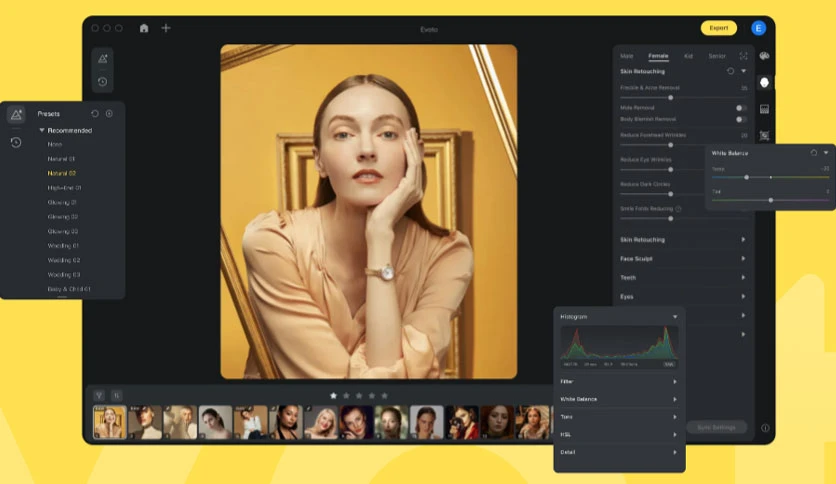Screen dimensions: 836x484
Task: Open the history icon in the Presets panel sidebar
Action: 16,142
